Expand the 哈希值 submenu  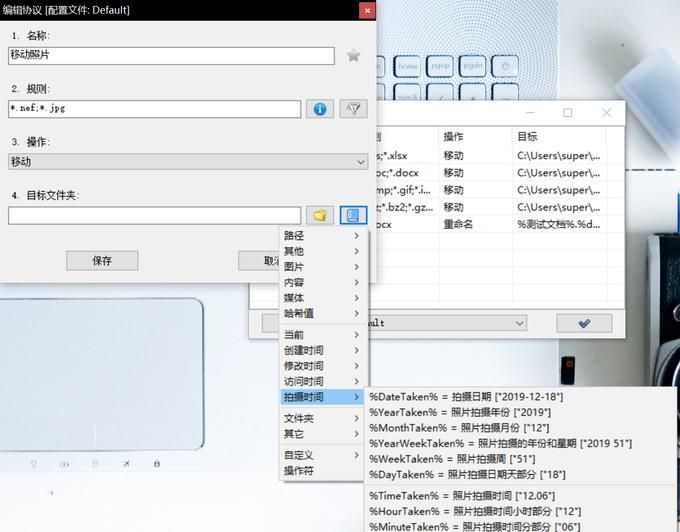[x=322, y=313]
